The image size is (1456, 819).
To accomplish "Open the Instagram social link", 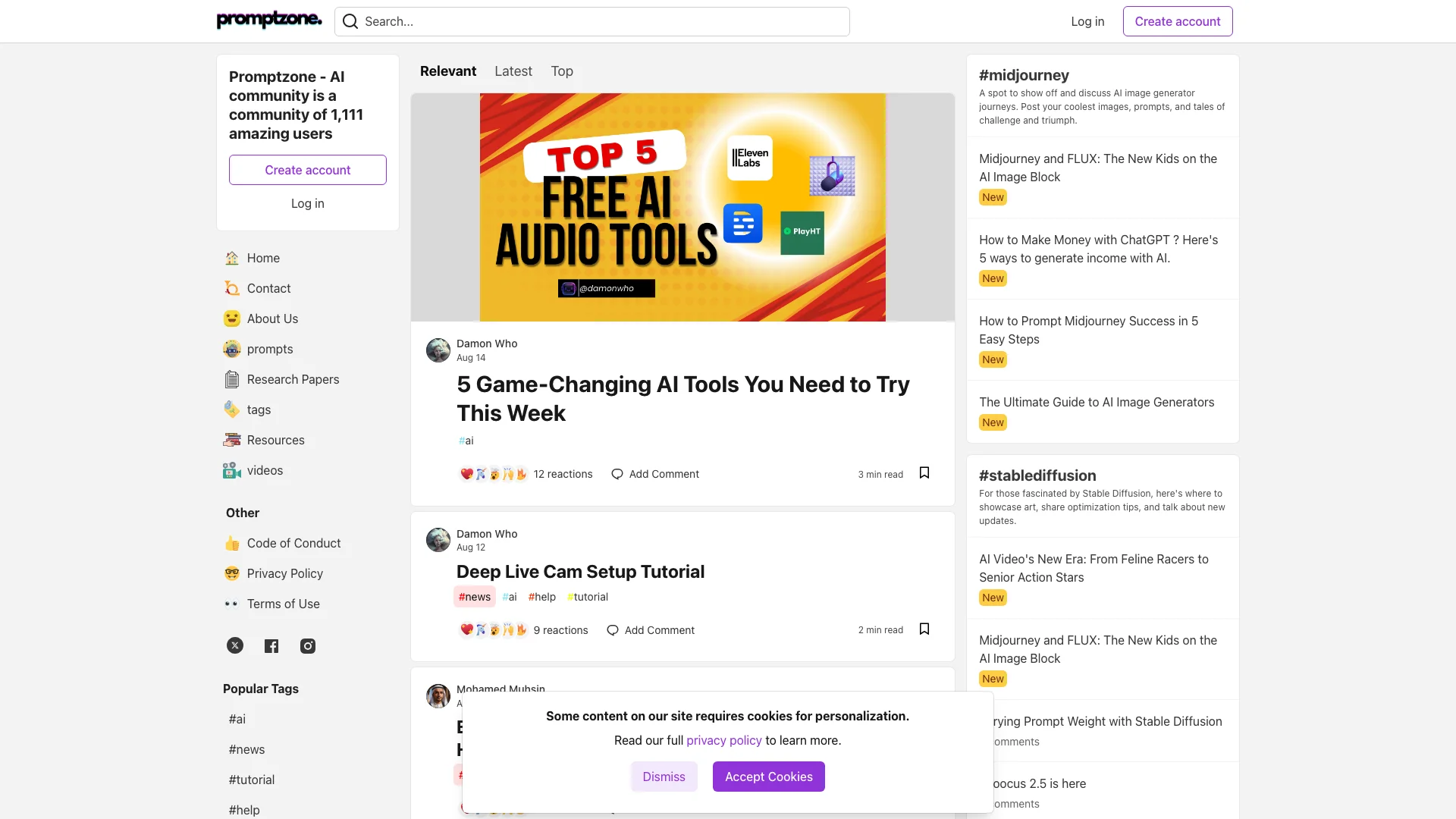I will click(308, 645).
